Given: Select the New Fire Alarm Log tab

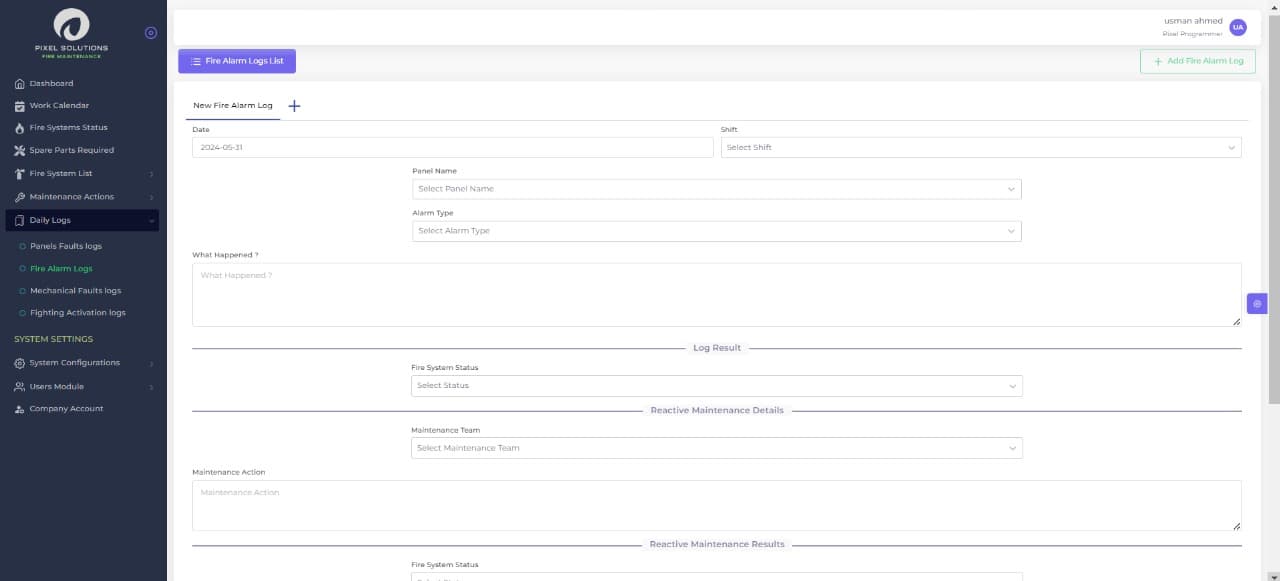Looking at the screenshot, I should pyautogui.click(x=232, y=106).
